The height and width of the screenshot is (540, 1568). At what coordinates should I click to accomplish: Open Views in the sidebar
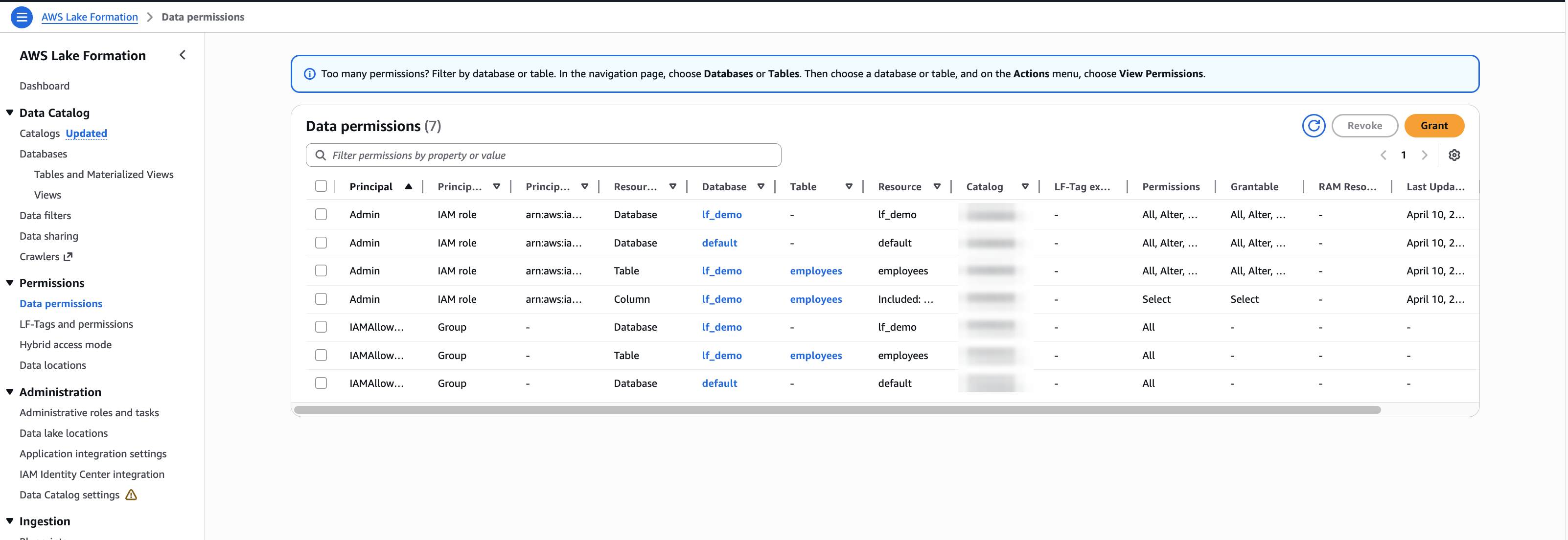[x=47, y=195]
